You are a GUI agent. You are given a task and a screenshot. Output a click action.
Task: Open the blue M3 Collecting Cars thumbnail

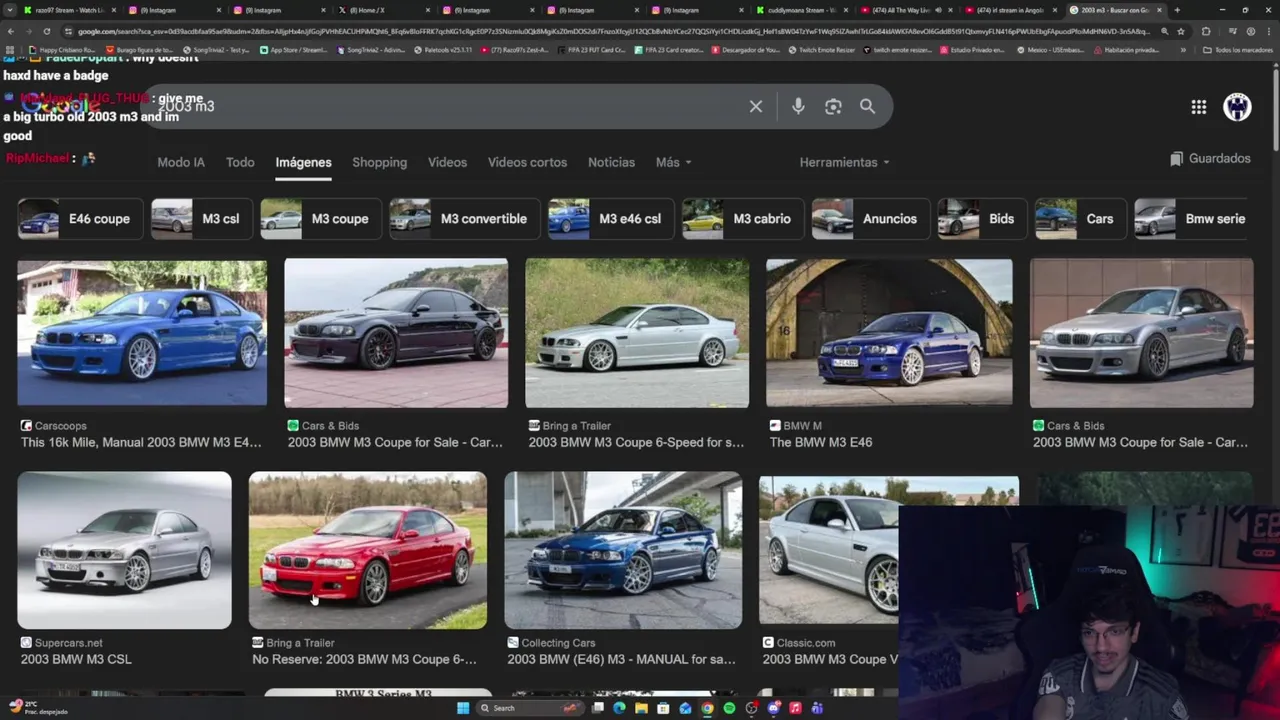click(623, 550)
